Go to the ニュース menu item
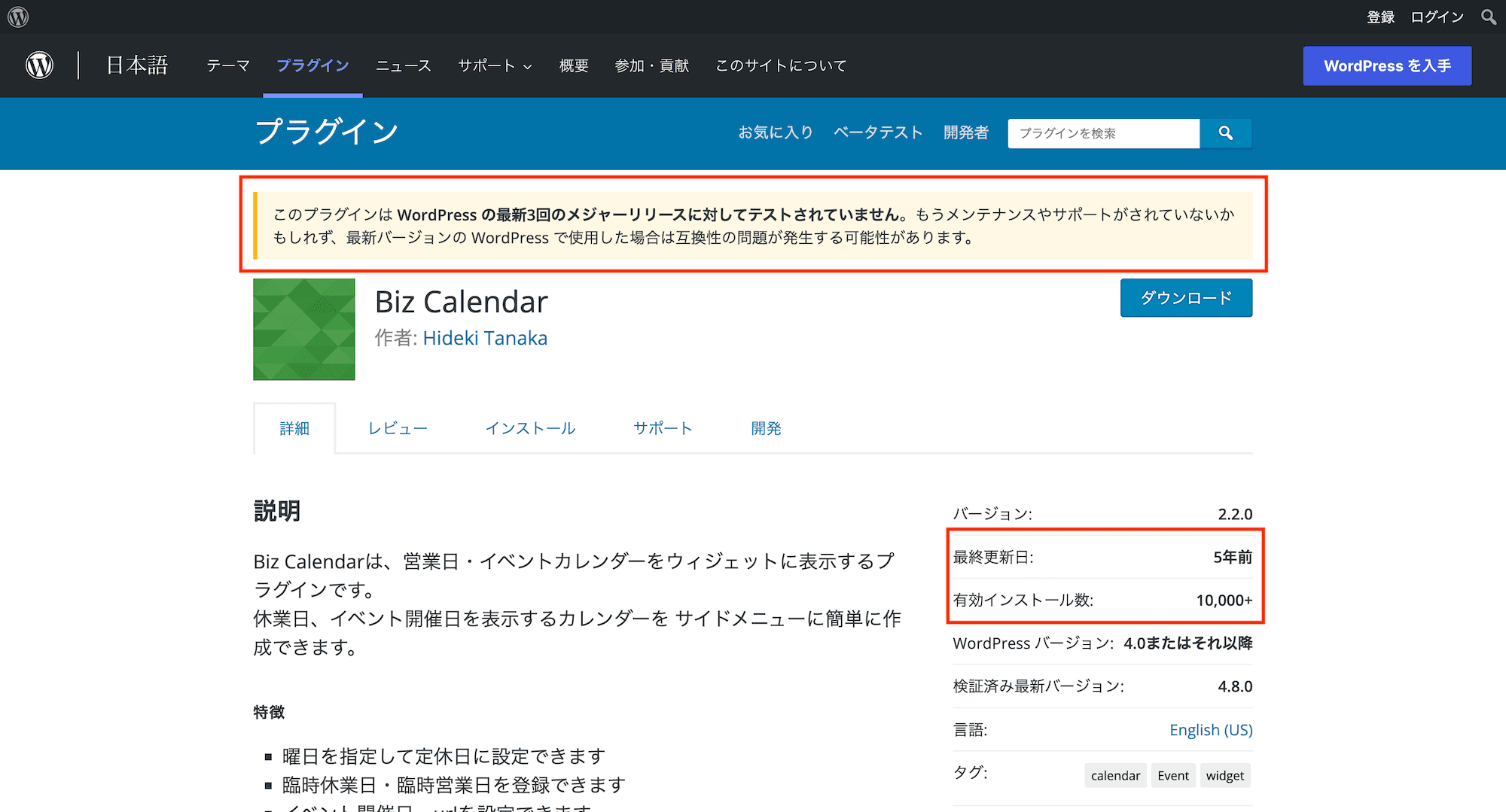This screenshot has height=812, width=1506. (x=404, y=66)
